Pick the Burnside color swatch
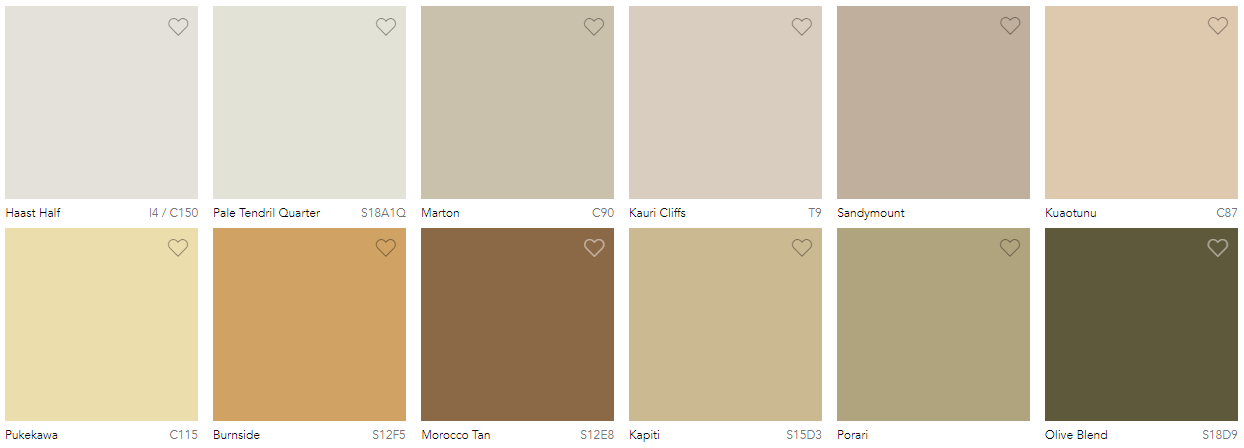This screenshot has width=1244, height=448. [309, 324]
